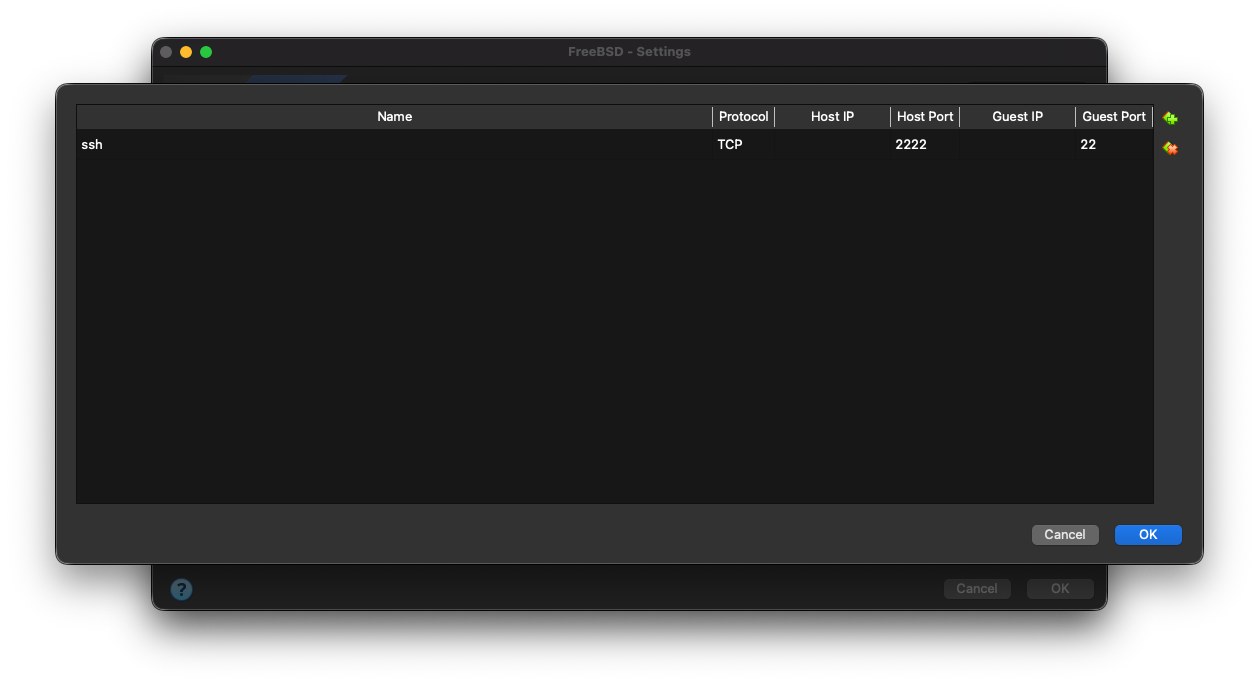Screen dimensions: 1259x684
Task: Click the empty Guest IP cell of ssh
Action: [1017, 145]
